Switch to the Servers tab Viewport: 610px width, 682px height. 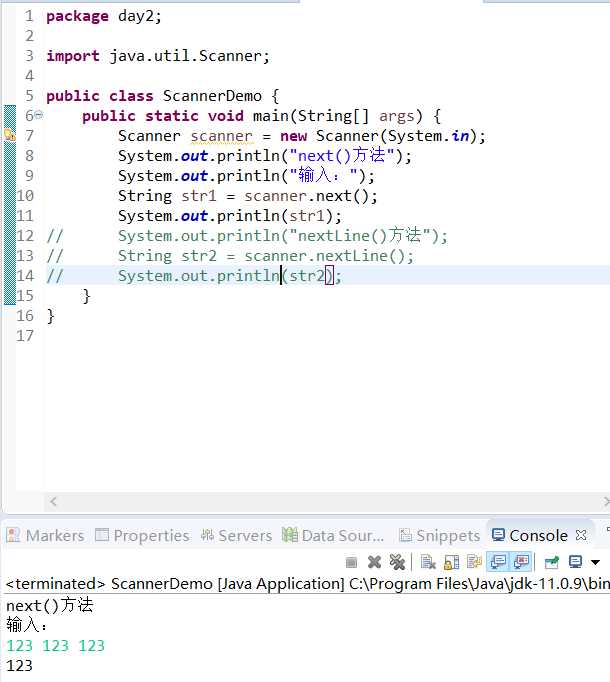[x=236, y=535]
